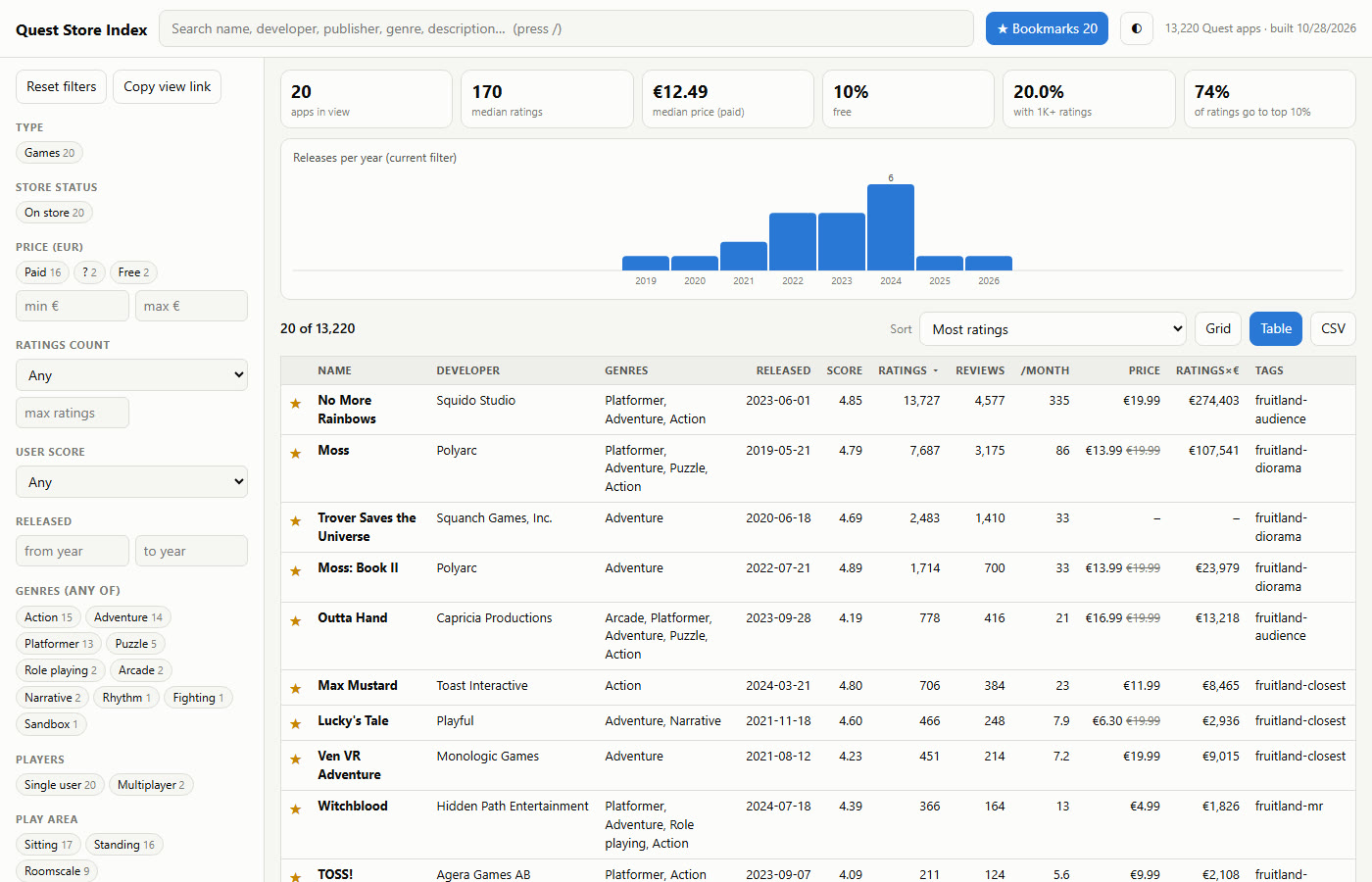Open the User score dropdown

click(131, 482)
